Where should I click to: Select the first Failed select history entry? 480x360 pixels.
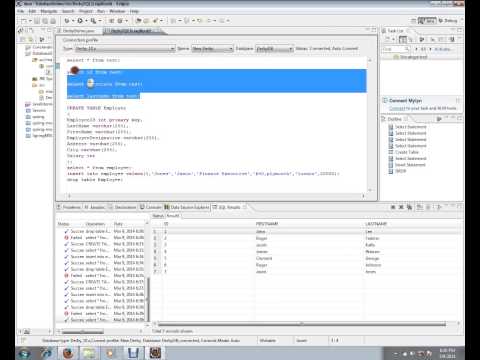click(104, 238)
